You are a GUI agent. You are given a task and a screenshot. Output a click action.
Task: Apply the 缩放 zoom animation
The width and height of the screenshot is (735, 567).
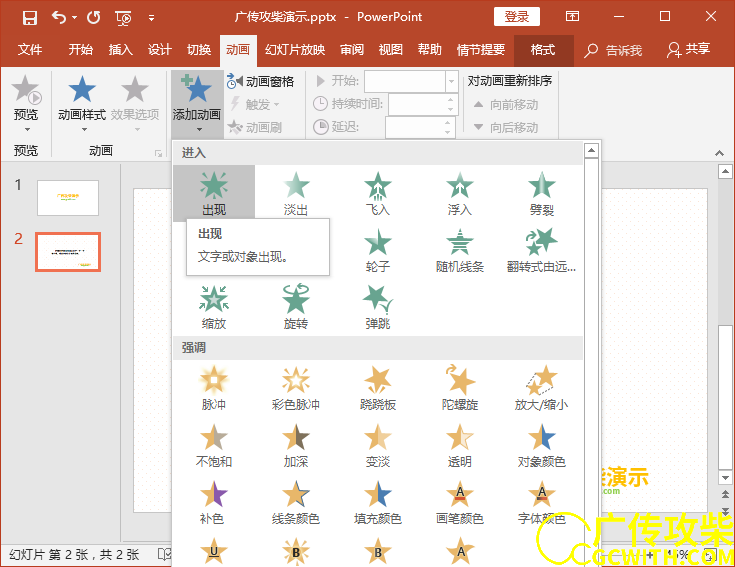coord(214,307)
